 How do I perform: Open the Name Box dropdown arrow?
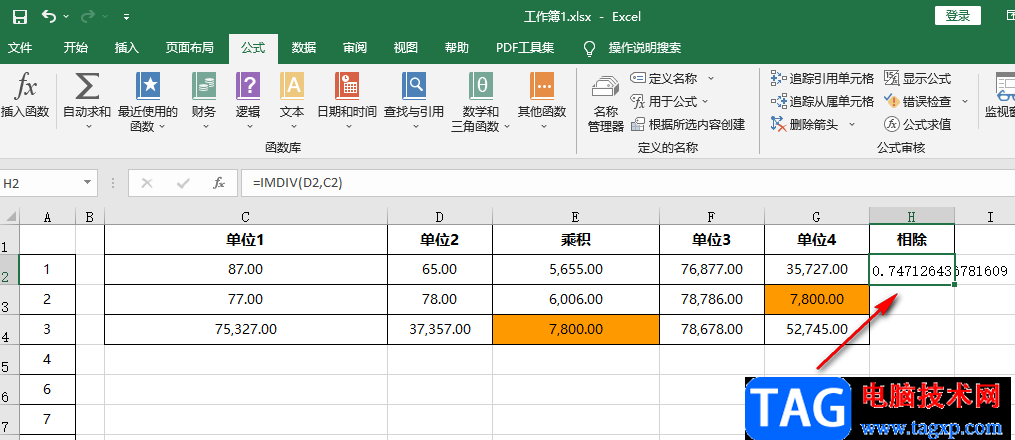pos(88,184)
